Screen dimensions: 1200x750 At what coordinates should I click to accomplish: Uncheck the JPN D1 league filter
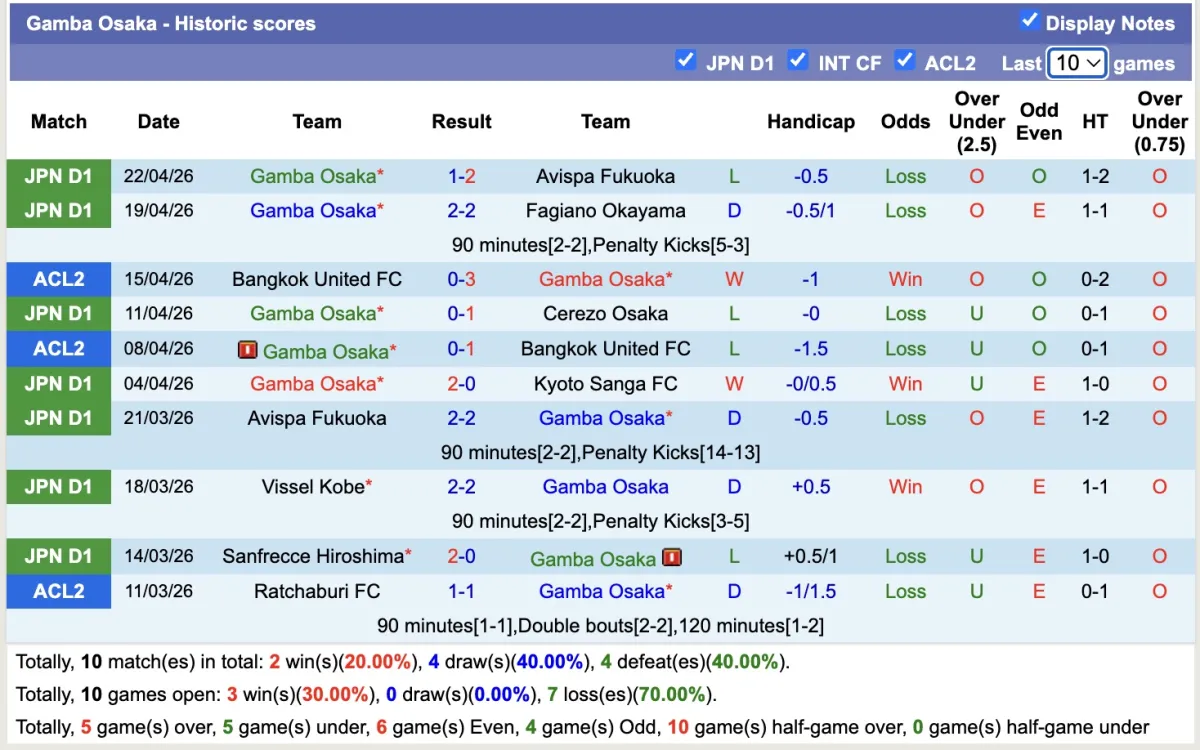pyautogui.click(x=685, y=61)
